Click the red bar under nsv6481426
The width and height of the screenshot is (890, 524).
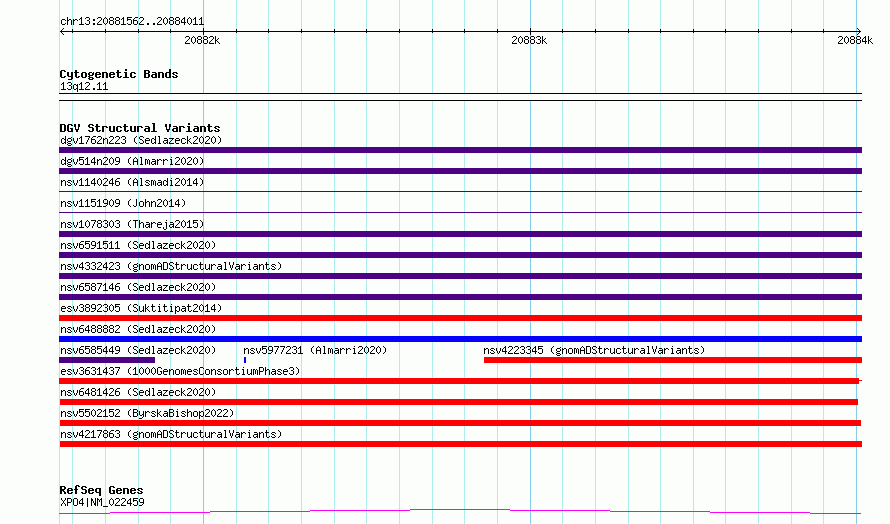(x=459, y=402)
